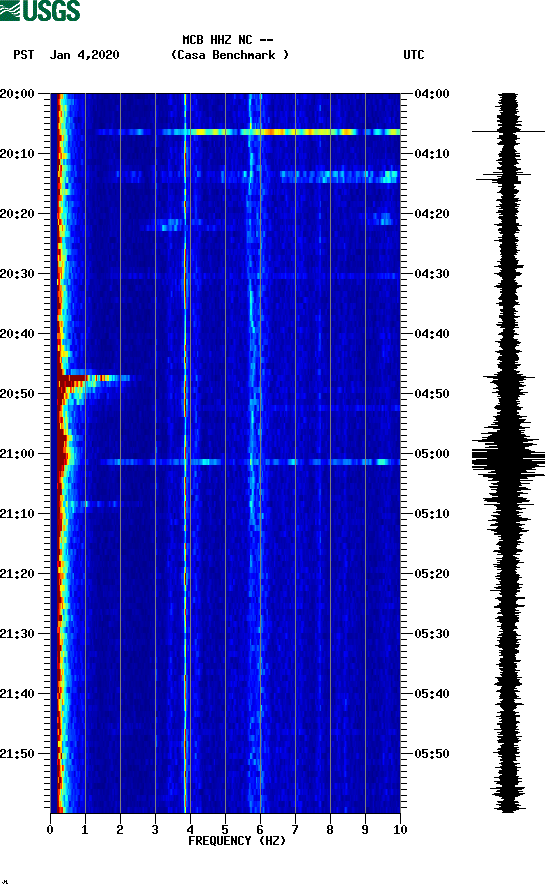Click the UTC time label '05:40'
Image resolution: width=552 pixels, height=893 pixels.
click(x=432, y=694)
